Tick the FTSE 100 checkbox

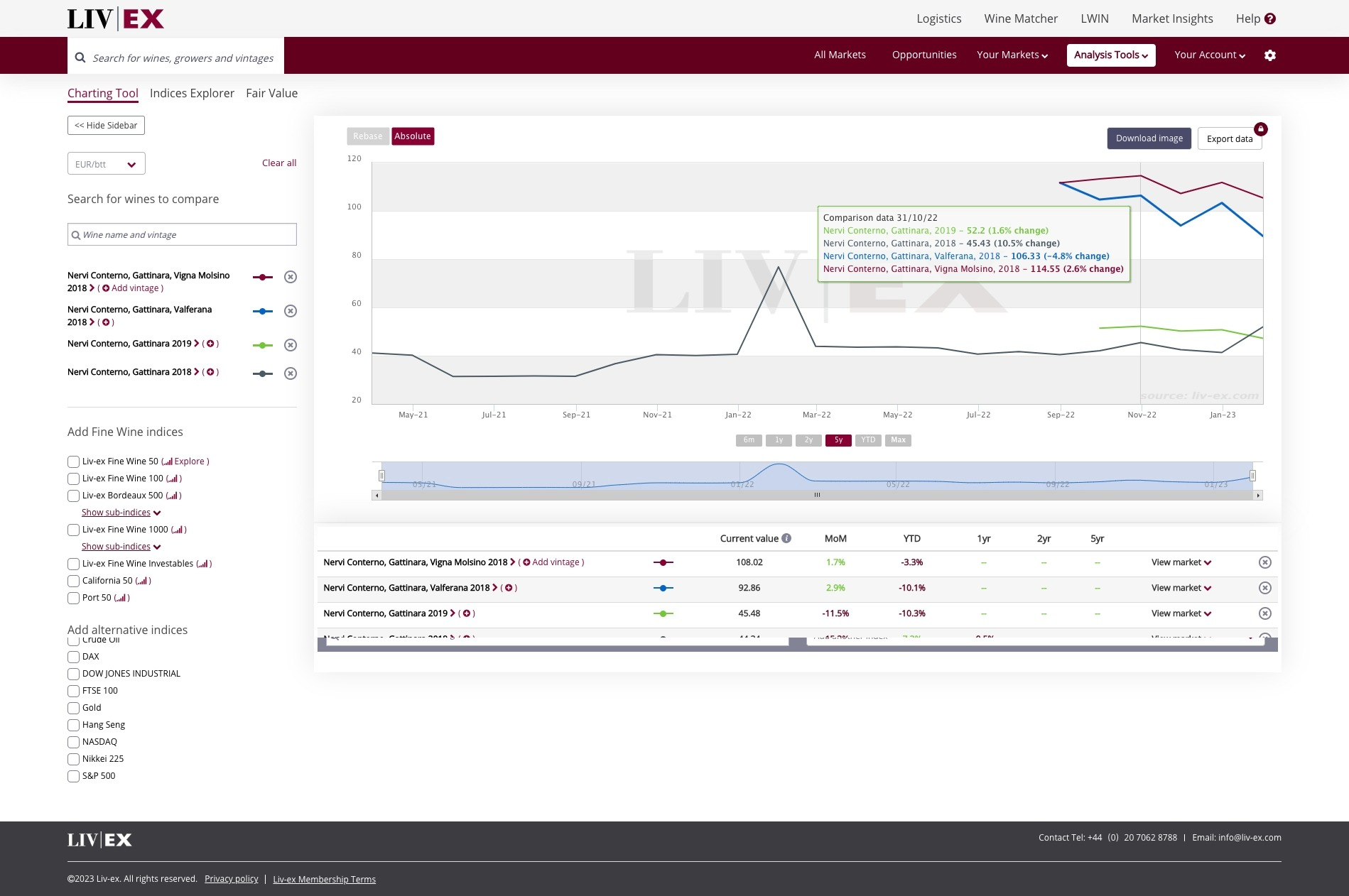[73, 691]
